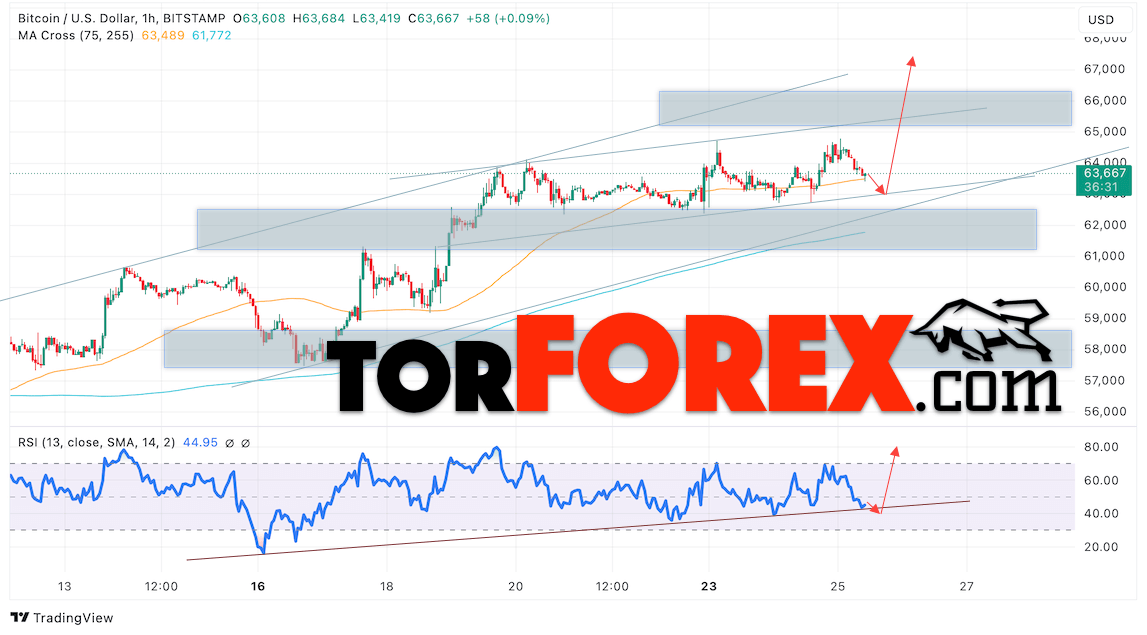The image size is (1147, 635).
Task: Click the 62,000 price axis label
Action: point(1105,225)
